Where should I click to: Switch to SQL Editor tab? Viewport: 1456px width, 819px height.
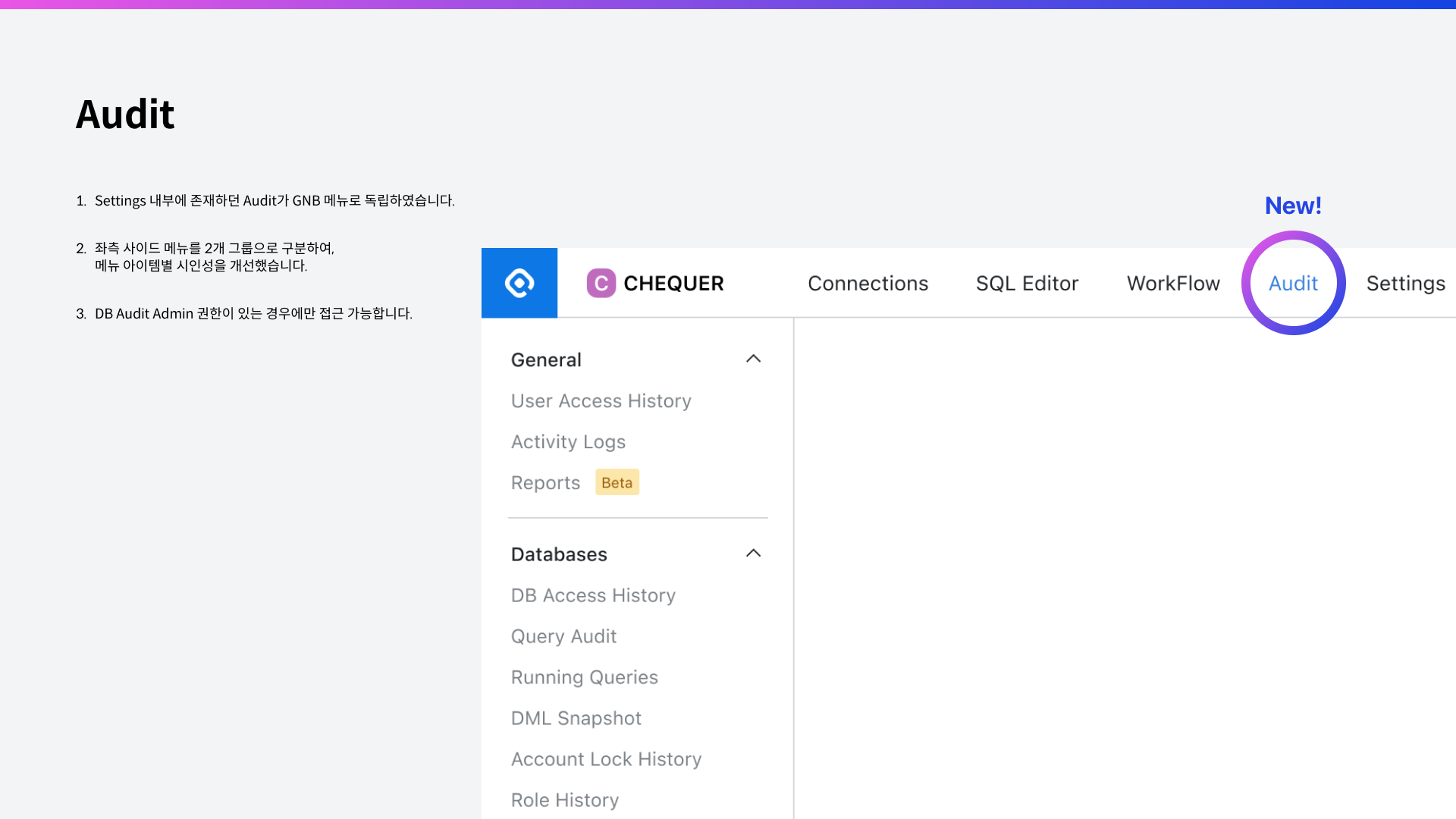[1027, 283]
